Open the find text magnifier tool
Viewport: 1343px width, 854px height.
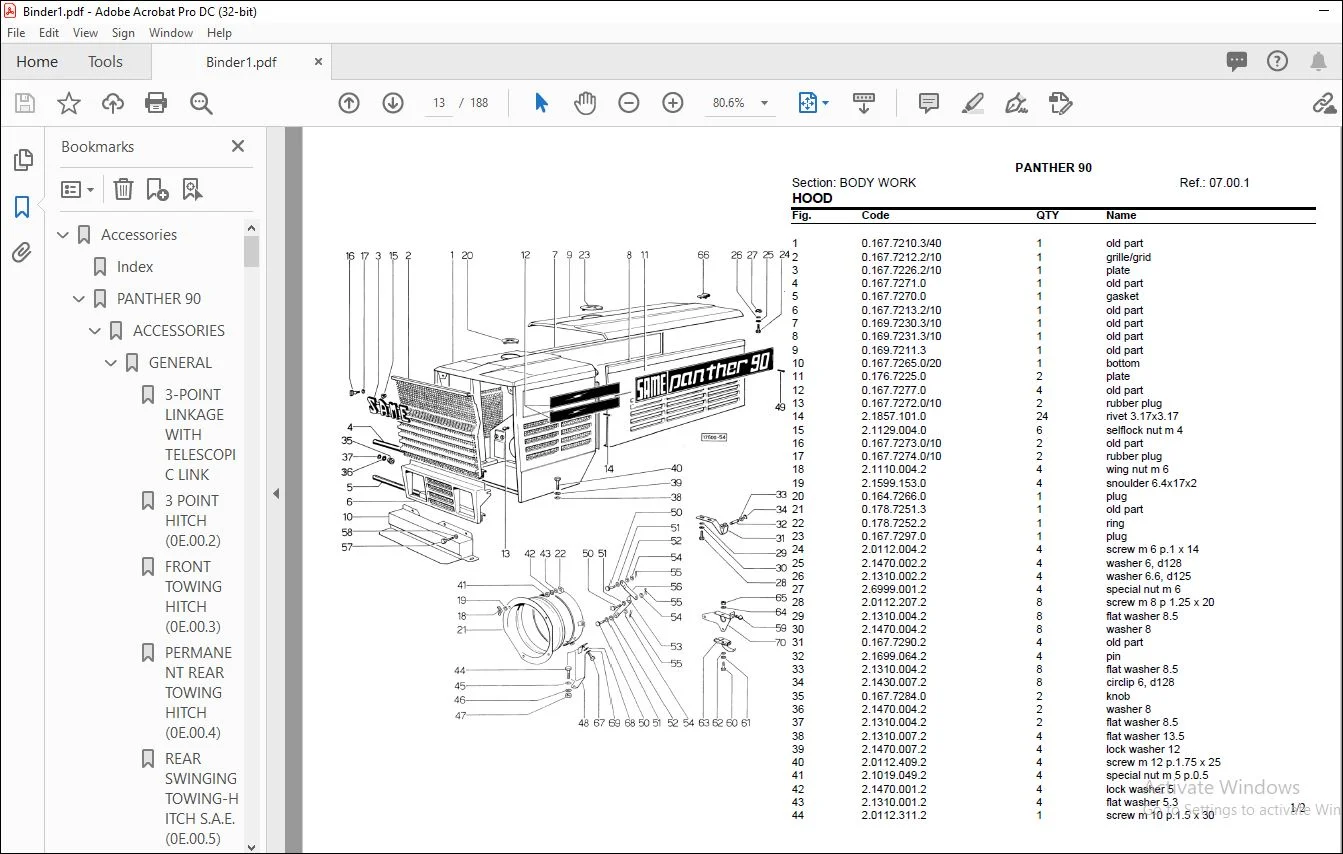click(201, 103)
